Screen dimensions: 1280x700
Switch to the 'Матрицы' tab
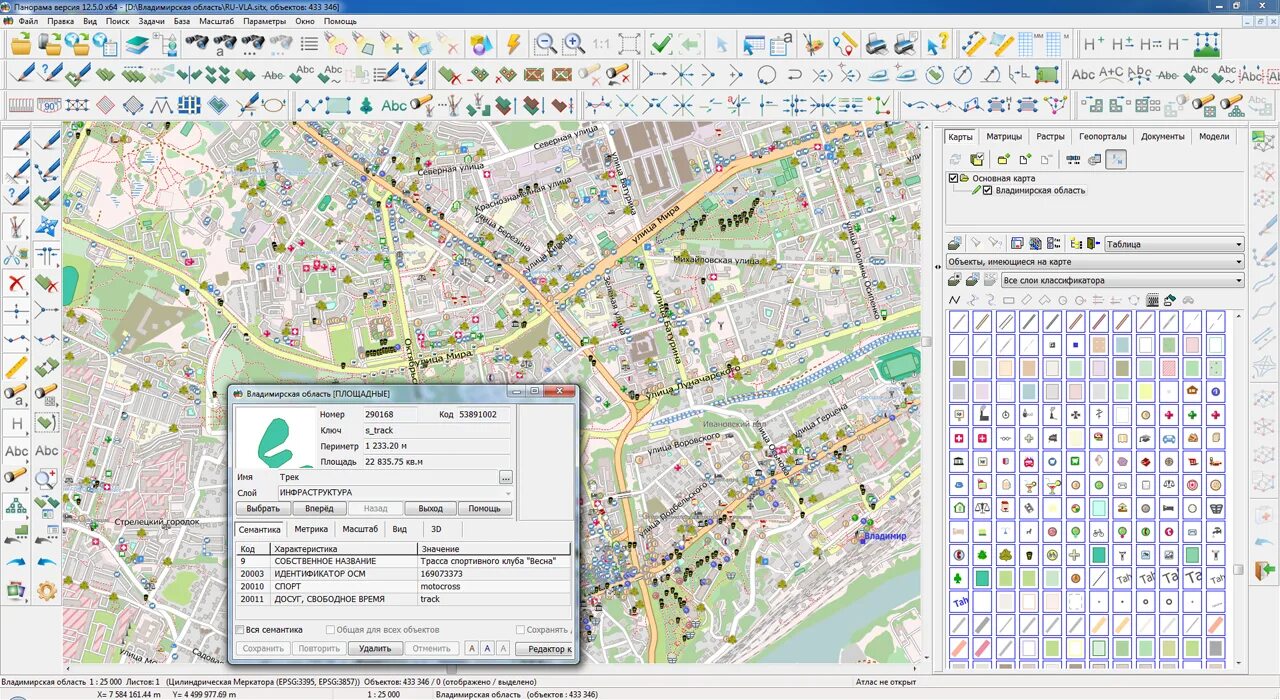(x=1004, y=136)
